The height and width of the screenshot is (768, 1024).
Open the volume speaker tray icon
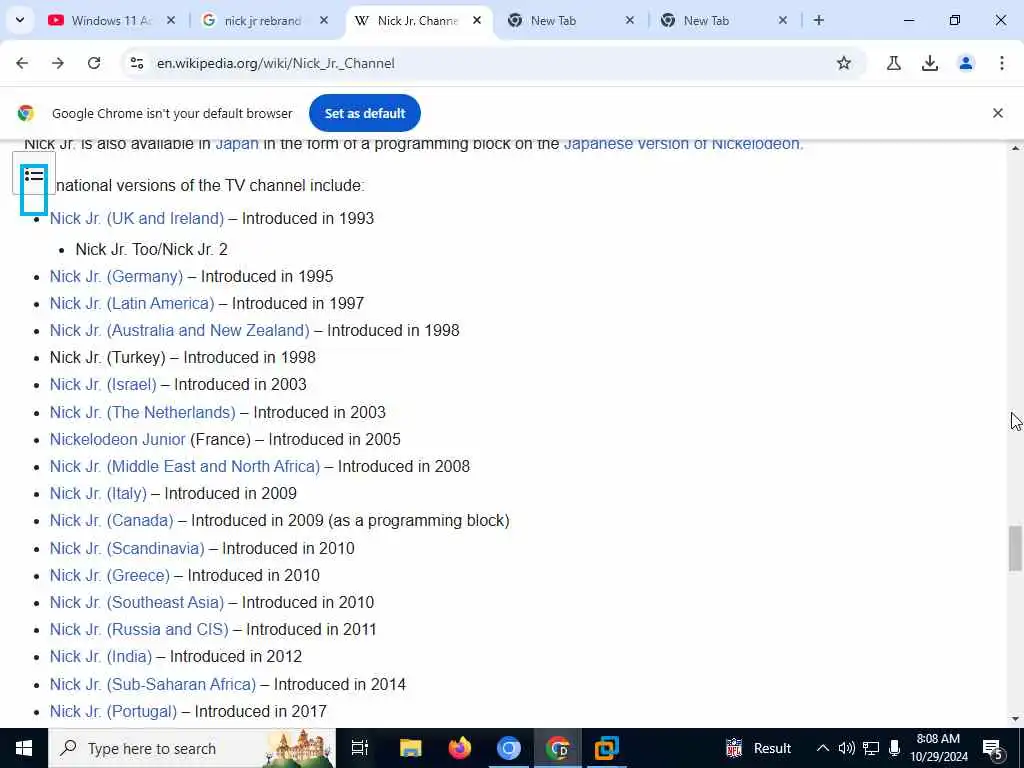[846, 748]
